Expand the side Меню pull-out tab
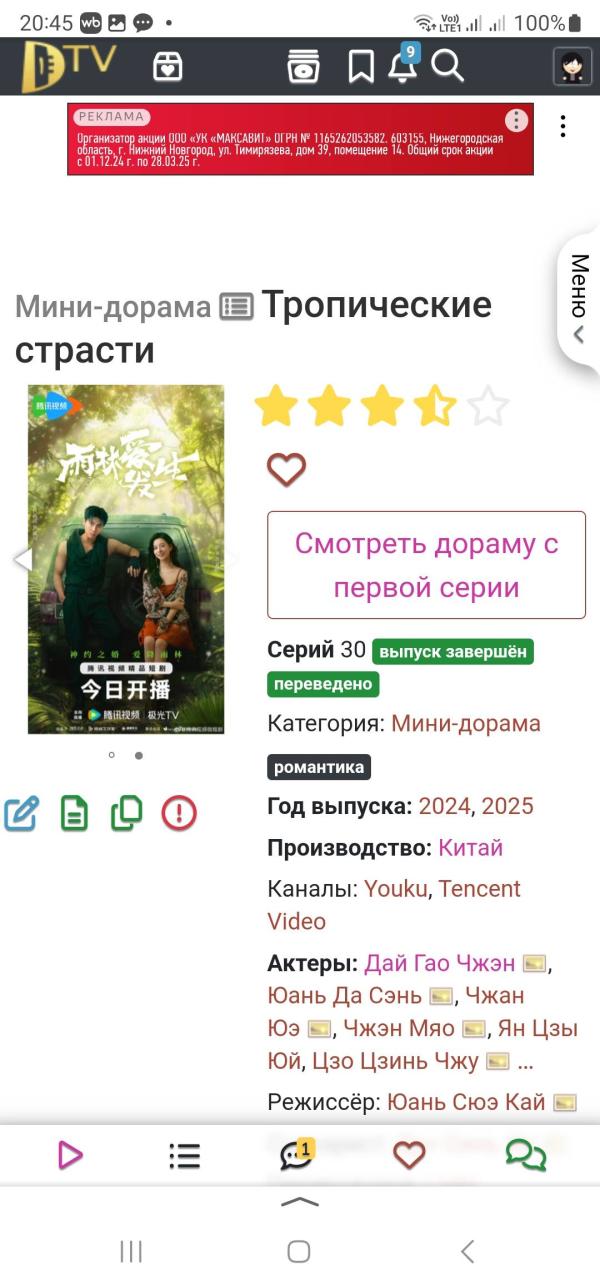This screenshot has width=600, height=1286. point(578,300)
